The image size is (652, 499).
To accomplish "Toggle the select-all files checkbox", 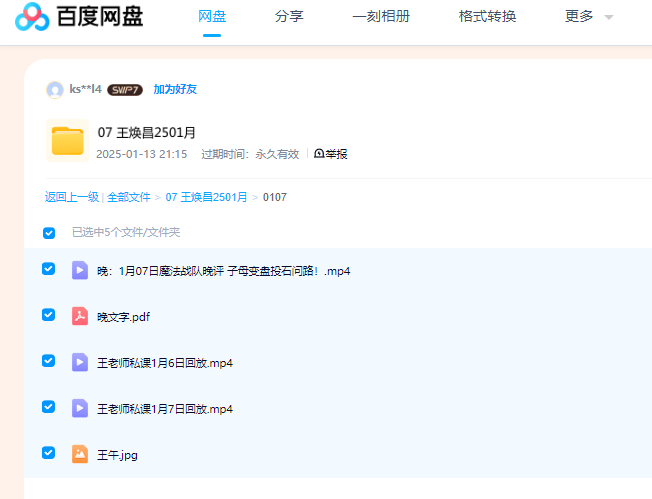I will tap(49, 233).
